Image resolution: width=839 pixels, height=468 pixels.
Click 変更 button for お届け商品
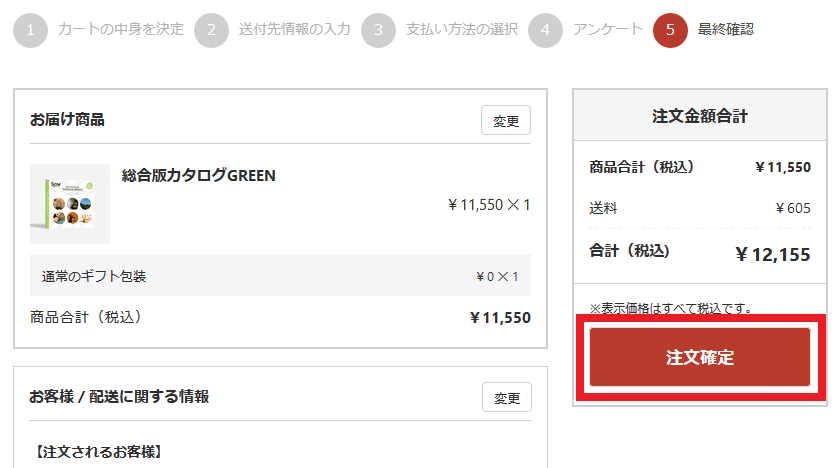[506, 120]
